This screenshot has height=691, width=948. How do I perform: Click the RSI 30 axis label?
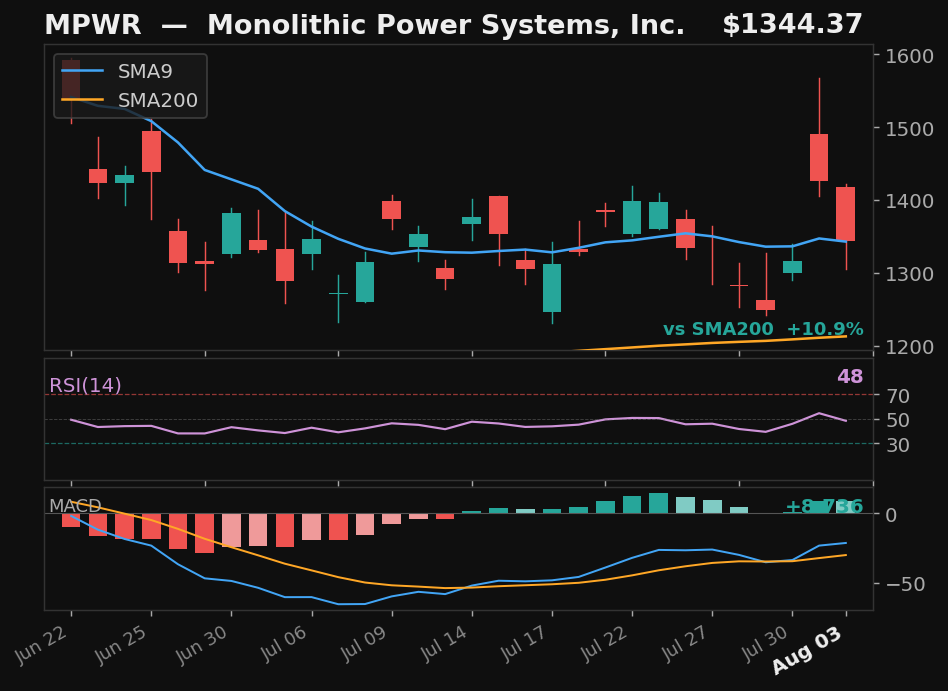point(898,445)
